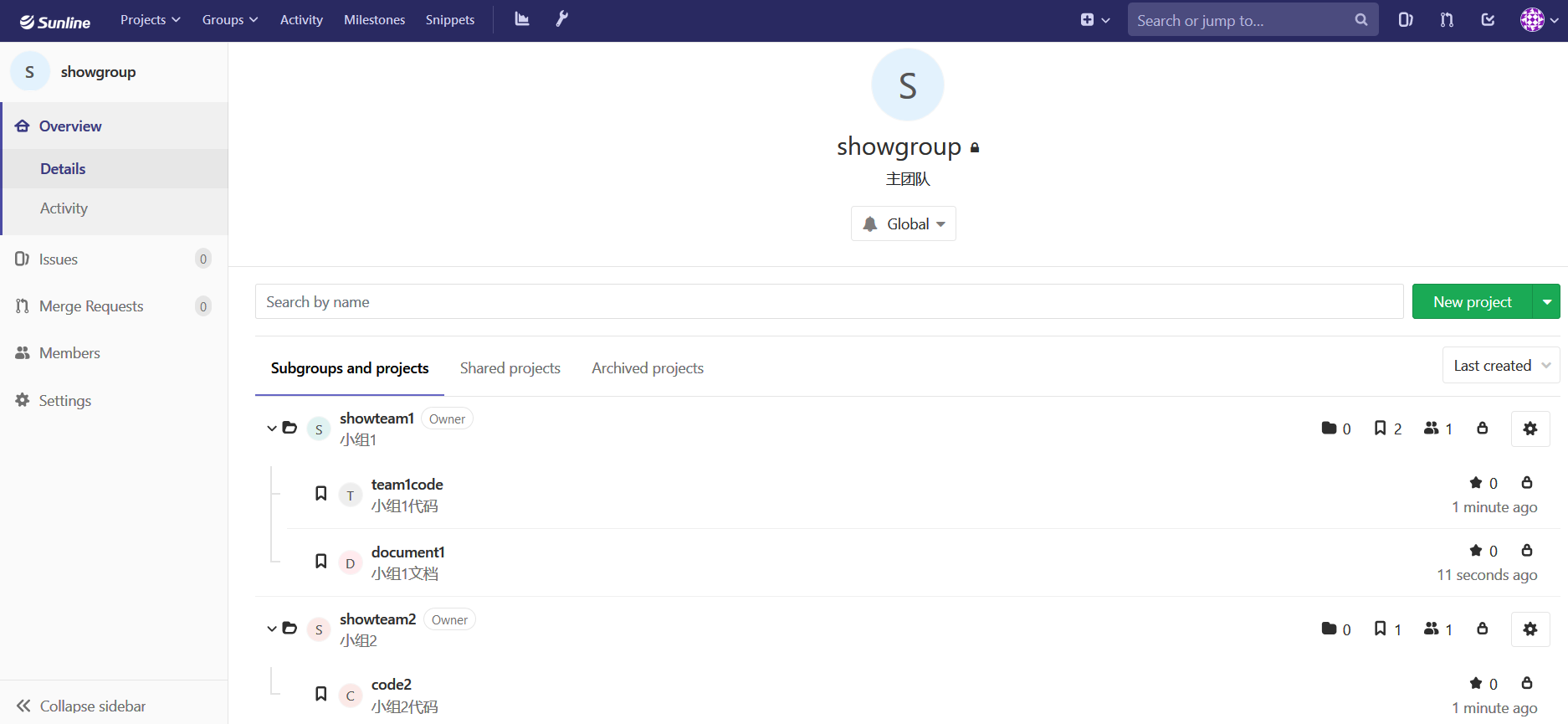Click the lock icon on team1code row
The height and width of the screenshot is (724, 1568).
coord(1527,483)
